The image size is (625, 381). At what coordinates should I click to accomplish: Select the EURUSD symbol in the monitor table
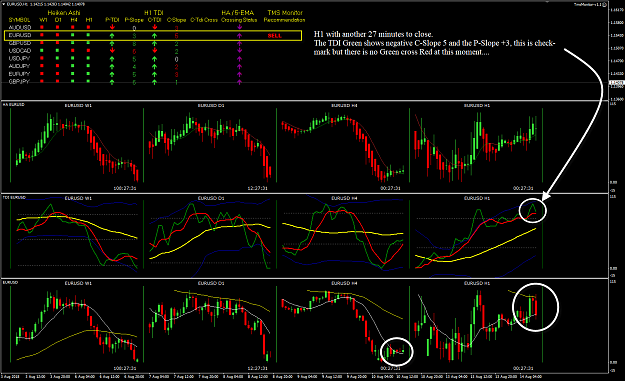[20, 35]
